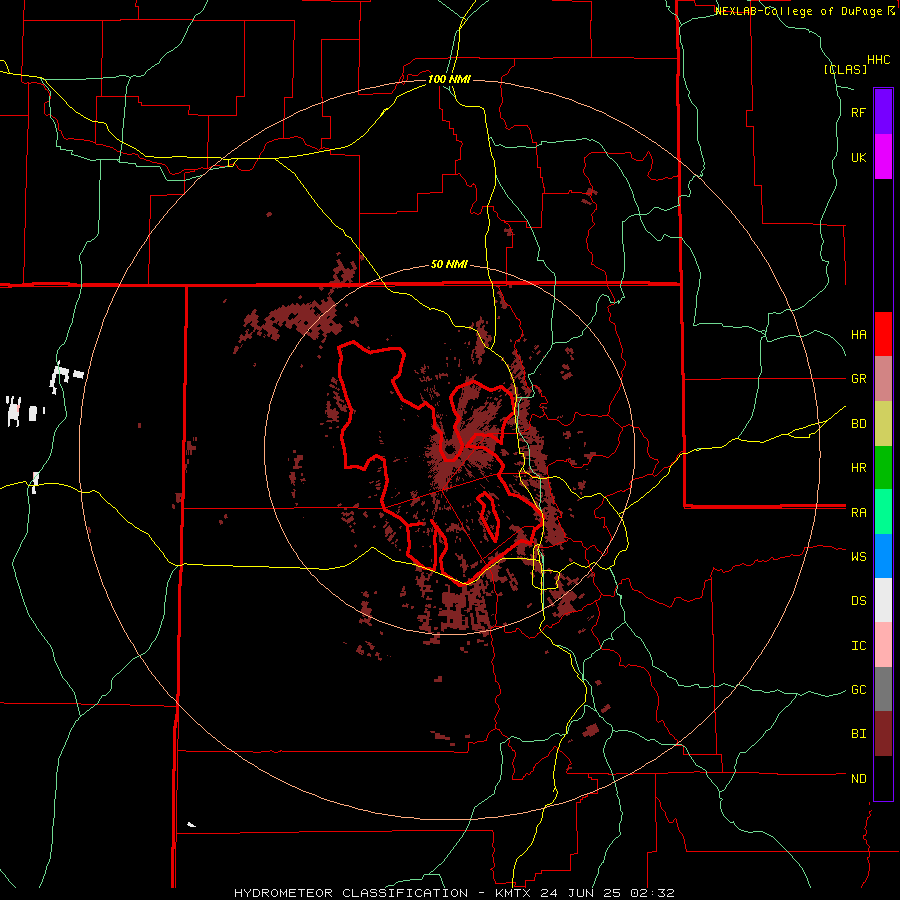The image size is (900, 900).
Task: Click the IC legend label
Action: coord(858,646)
